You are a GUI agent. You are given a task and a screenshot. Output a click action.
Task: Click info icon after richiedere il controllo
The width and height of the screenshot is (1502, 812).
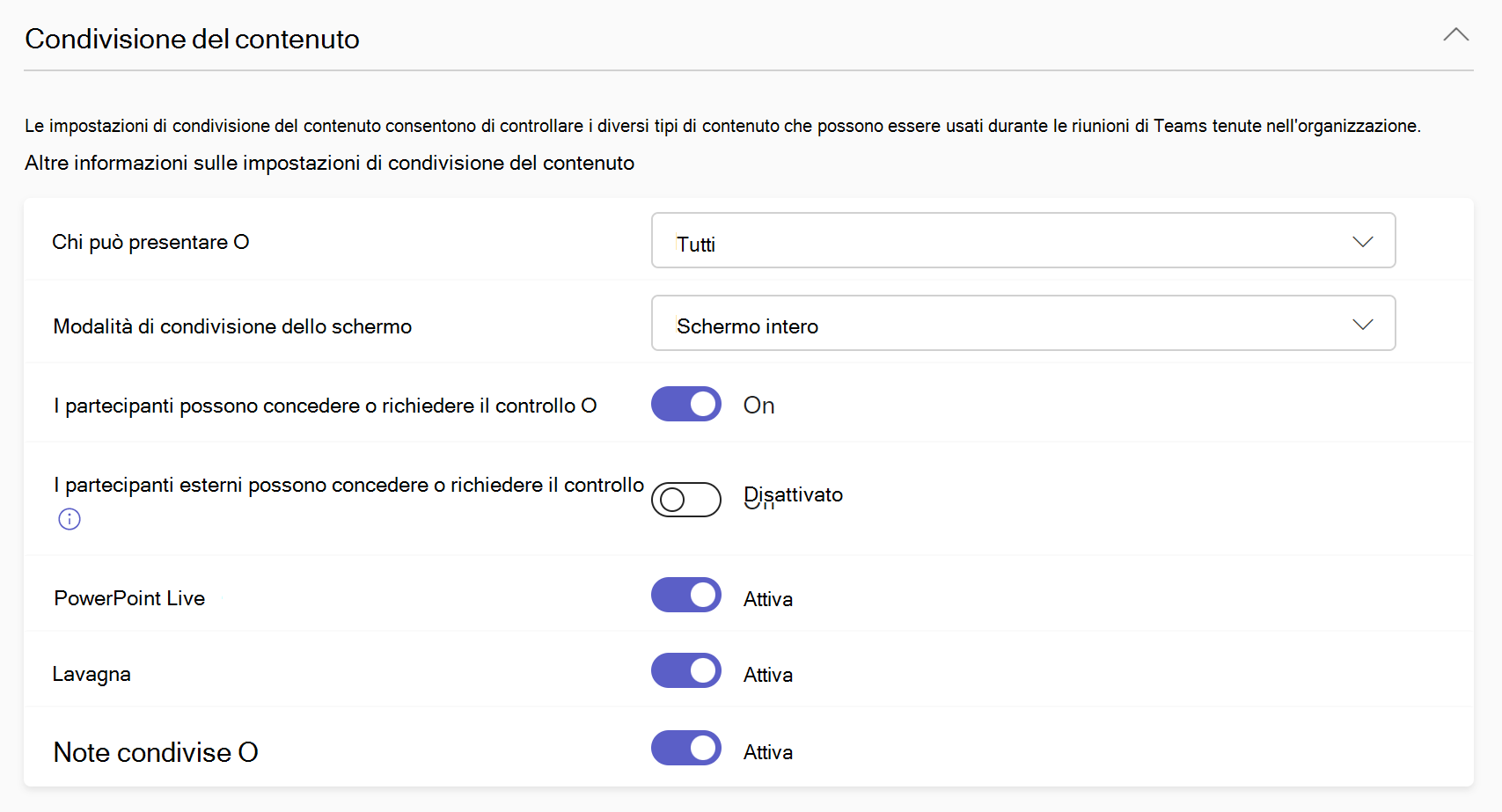pos(589,406)
